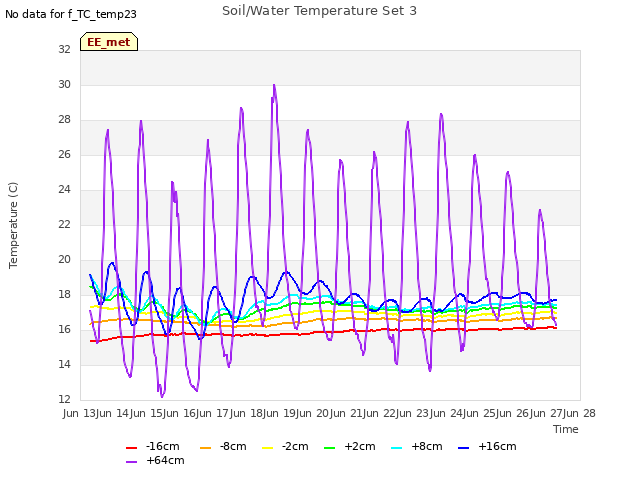Click the y-axis tick label 24
The image size is (640, 480).
(64, 189)
